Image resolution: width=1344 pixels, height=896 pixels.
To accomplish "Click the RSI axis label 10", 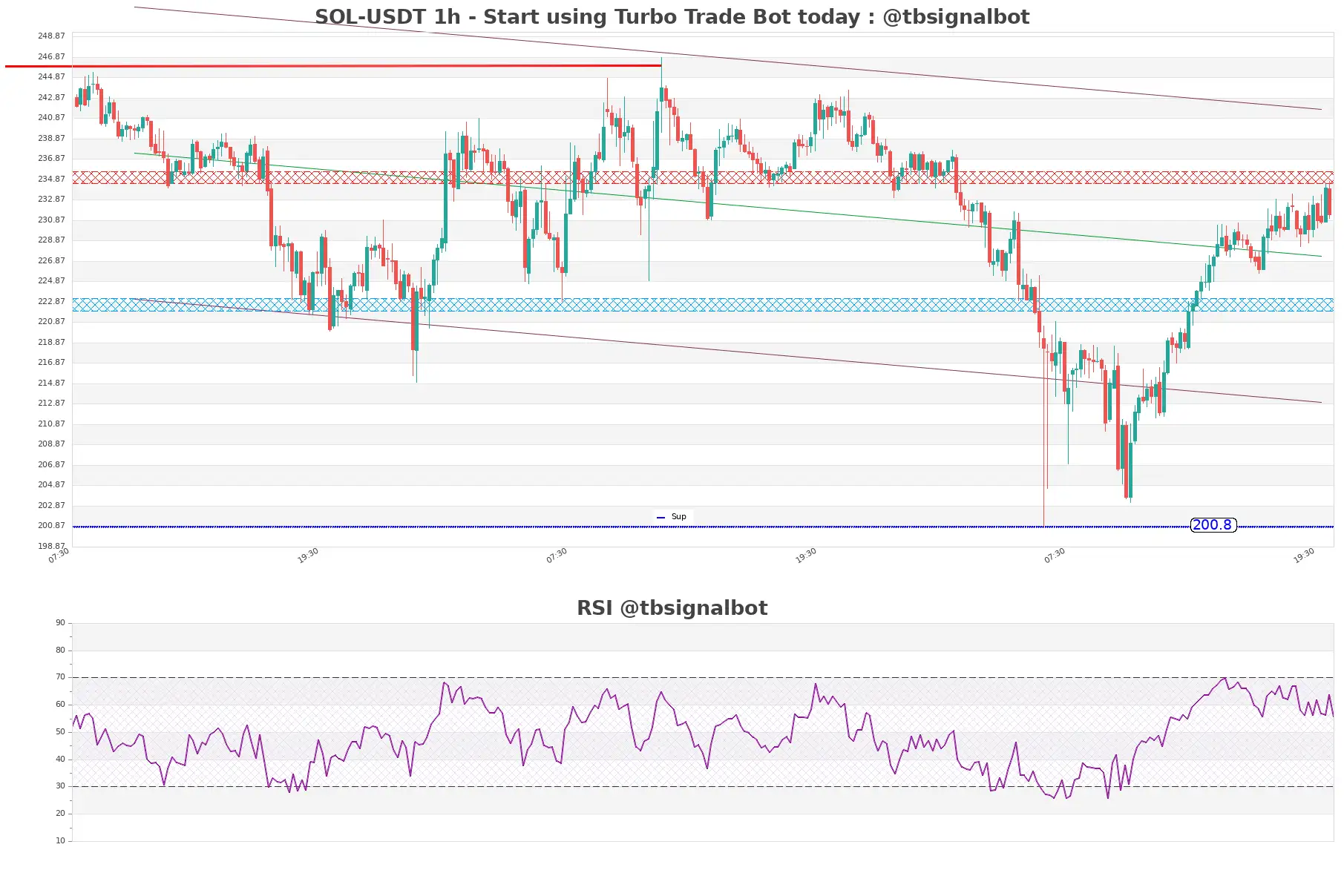I will pyautogui.click(x=60, y=840).
